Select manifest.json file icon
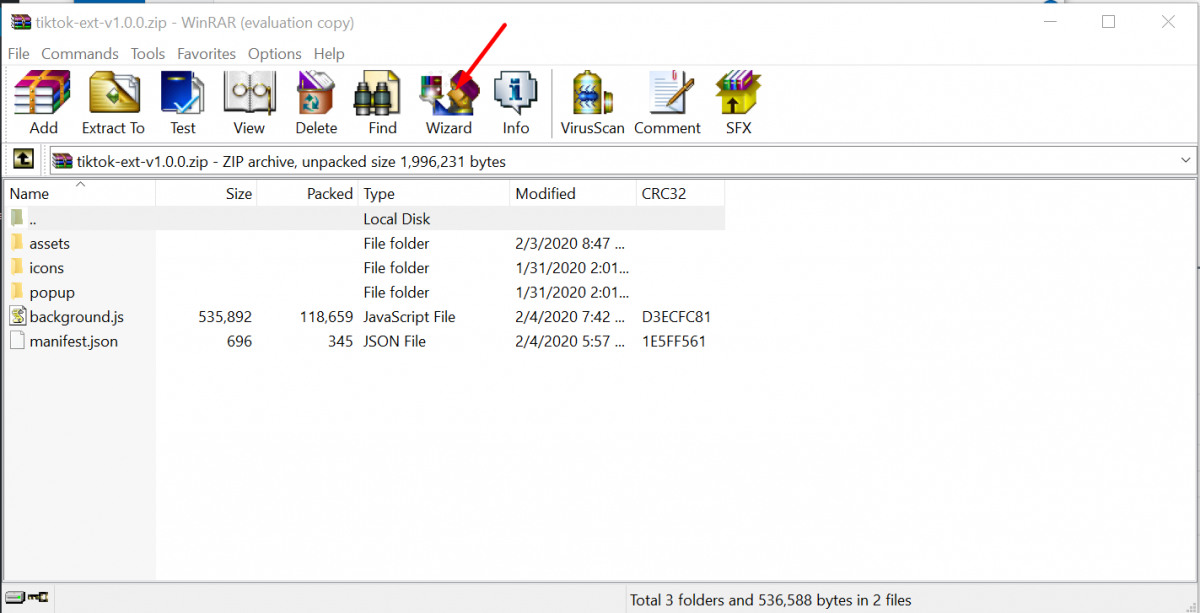The width and height of the screenshot is (1200, 613). pyautogui.click(x=17, y=341)
